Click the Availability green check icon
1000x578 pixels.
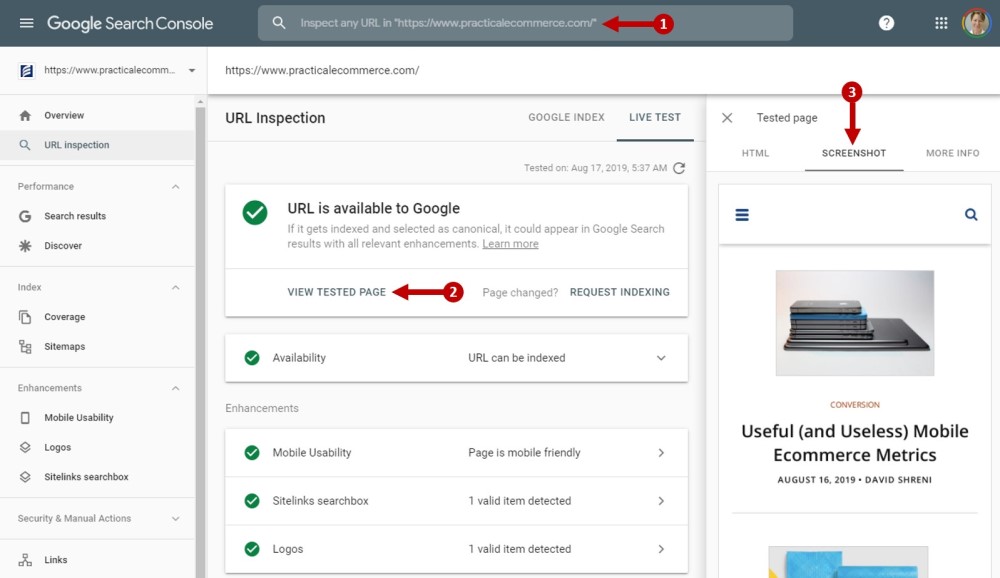tap(252, 358)
